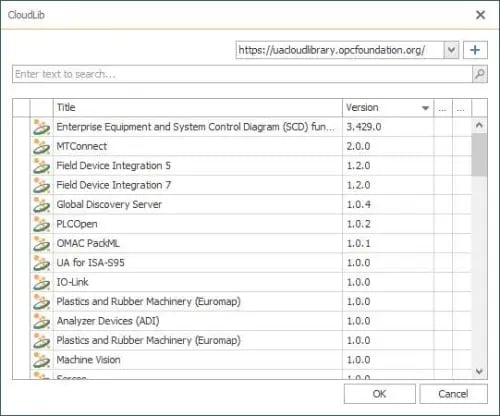The height and width of the screenshot is (416, 500).
Task: Select the PLCOpen entry
Action: coord(77,224)
